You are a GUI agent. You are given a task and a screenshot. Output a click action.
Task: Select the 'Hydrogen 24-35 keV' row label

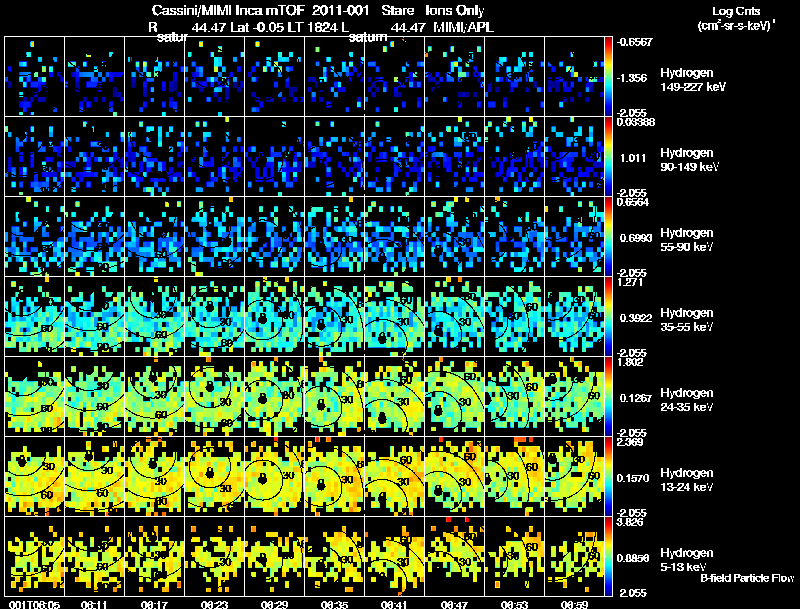(687, 400)
